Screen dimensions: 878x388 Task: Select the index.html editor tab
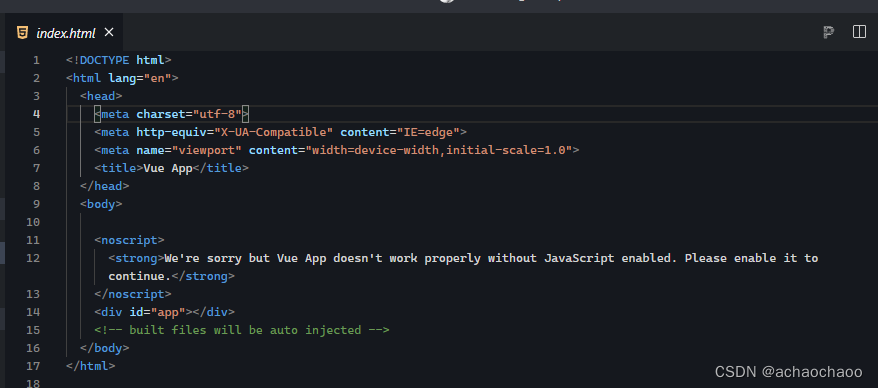coord(64,32)
